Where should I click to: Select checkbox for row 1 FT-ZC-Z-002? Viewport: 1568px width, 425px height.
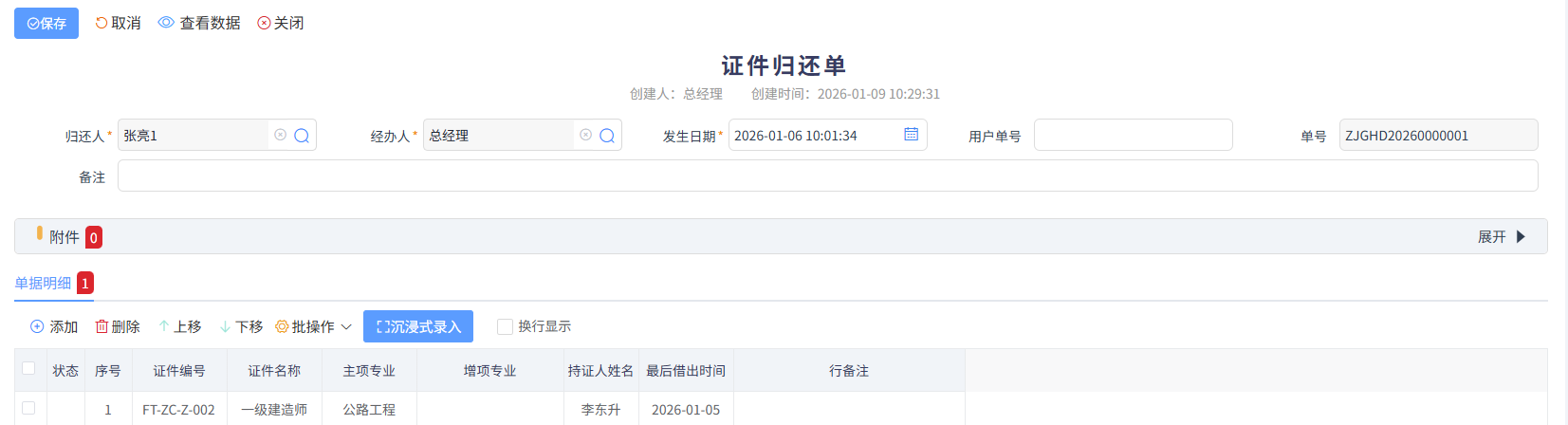tap(28, 409)
